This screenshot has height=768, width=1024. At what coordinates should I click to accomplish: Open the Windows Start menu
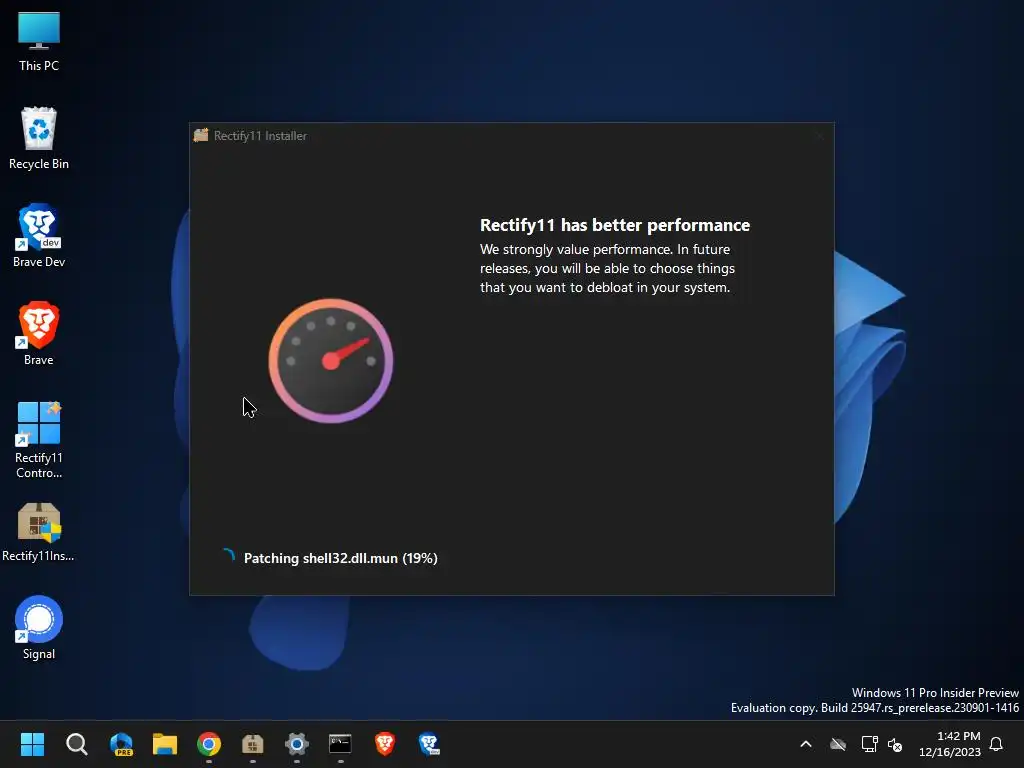point(32,744)
